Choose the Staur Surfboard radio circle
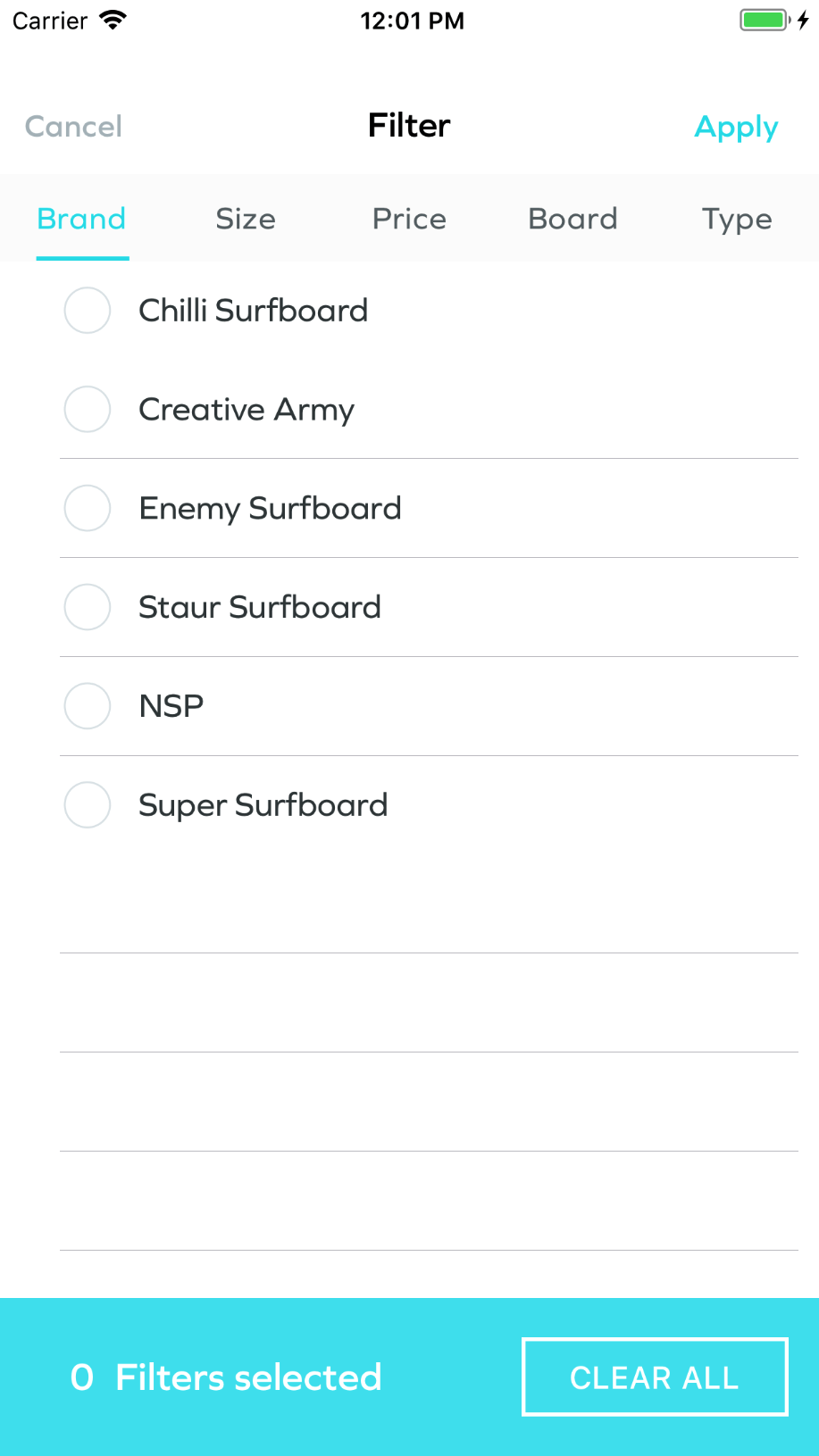Image resolution: width=819 pixels, height=1456 pixels. coord(88,608)
